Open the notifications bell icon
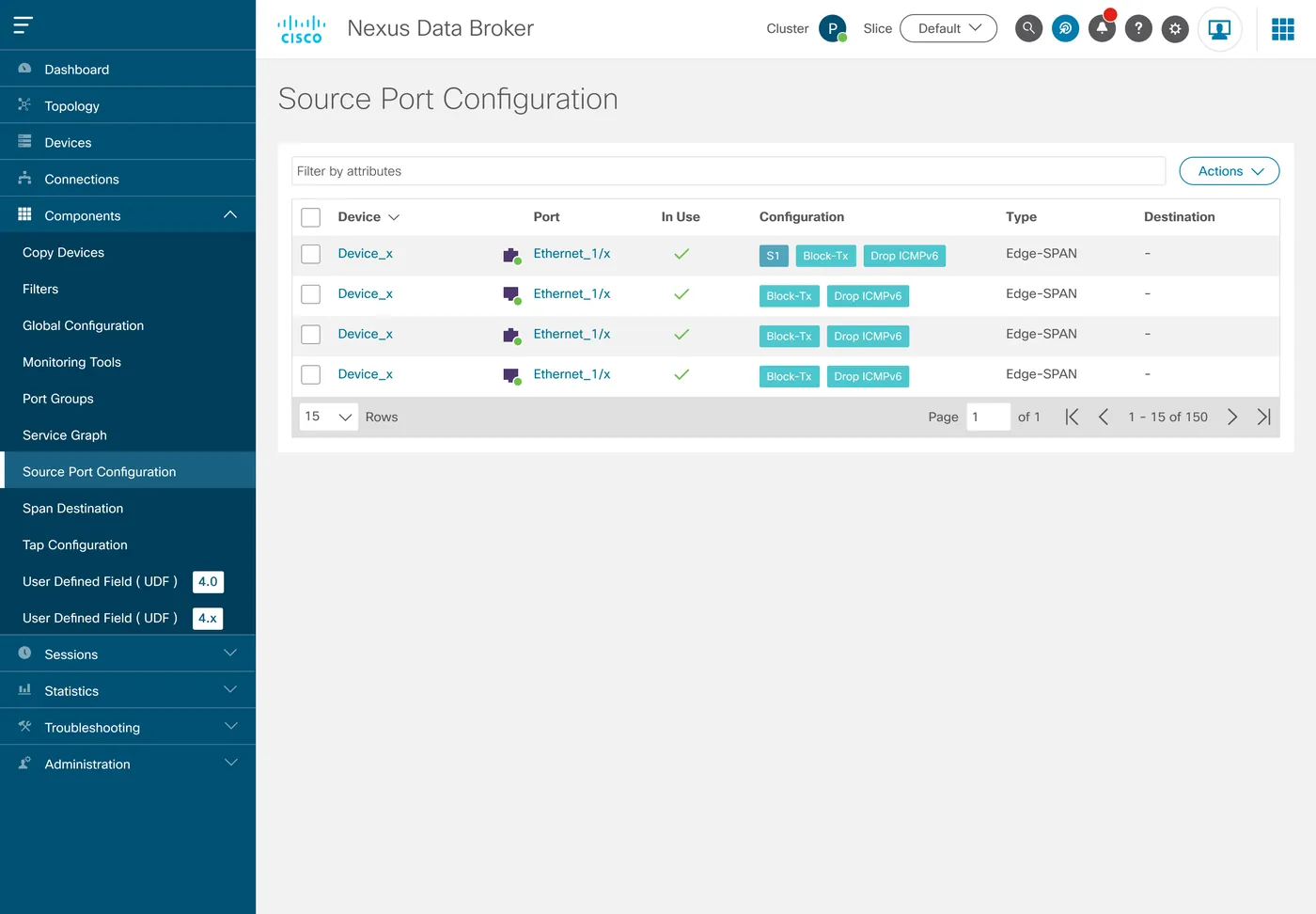Screen dimensions: 1316x914 (x=1102, y=28)
